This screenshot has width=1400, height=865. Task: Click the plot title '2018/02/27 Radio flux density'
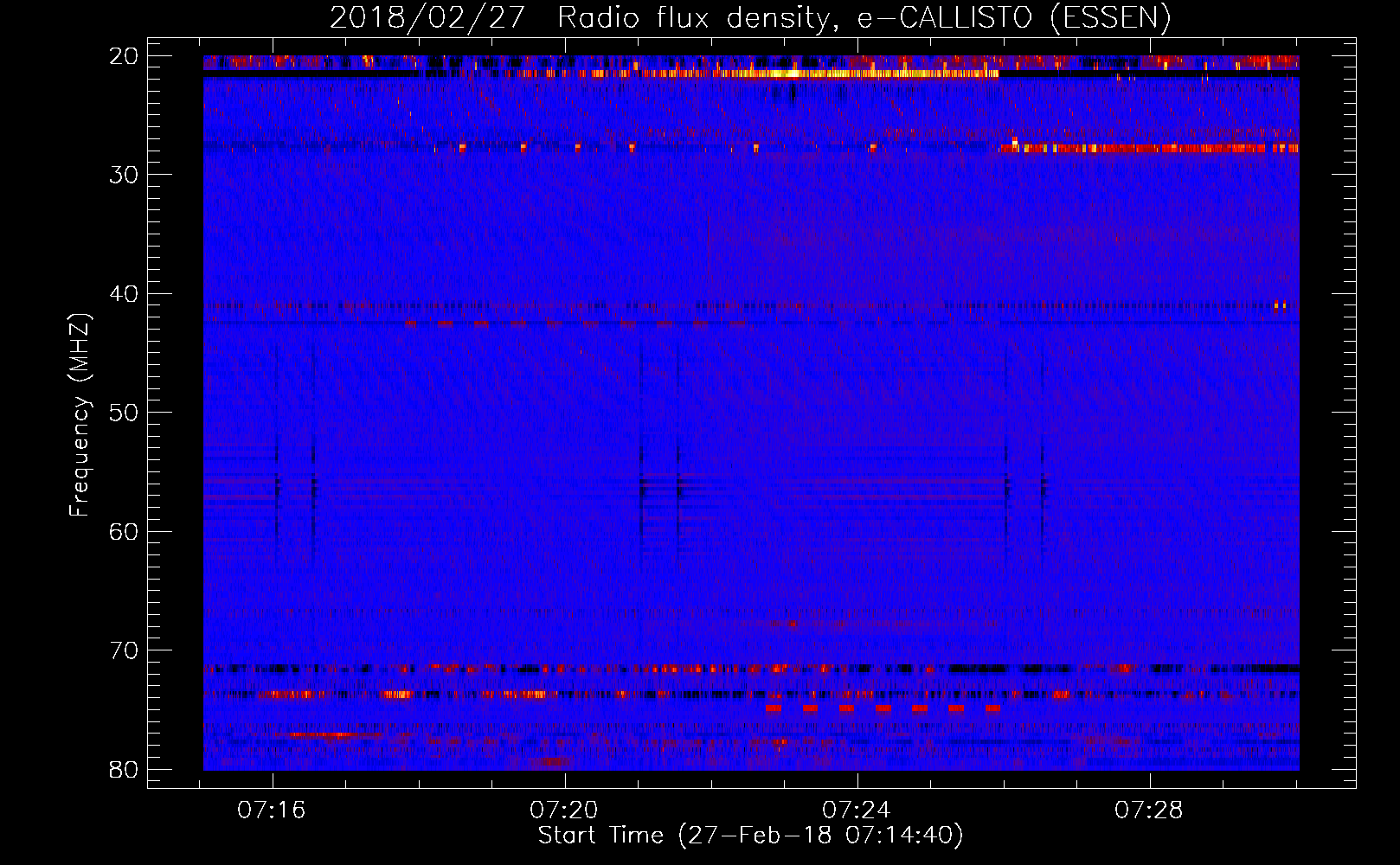[x=750, y=17]
